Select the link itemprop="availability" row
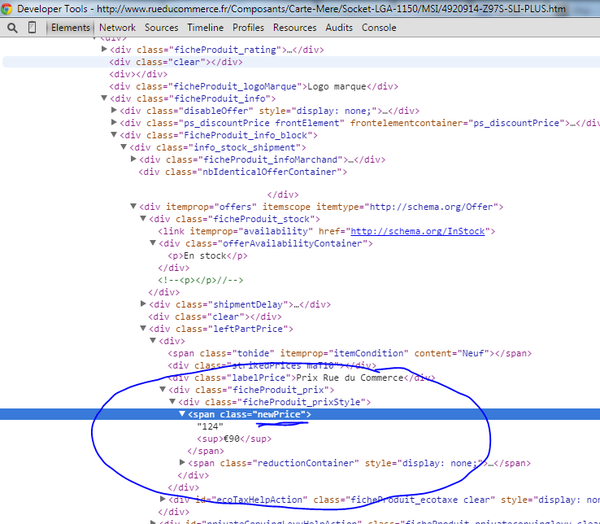600x524 pixels. point(327,231)
